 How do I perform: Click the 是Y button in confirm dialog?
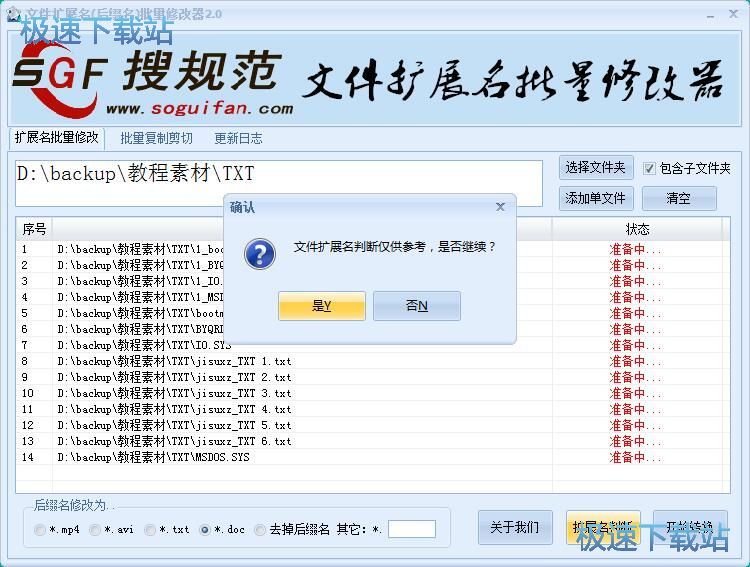322,306
